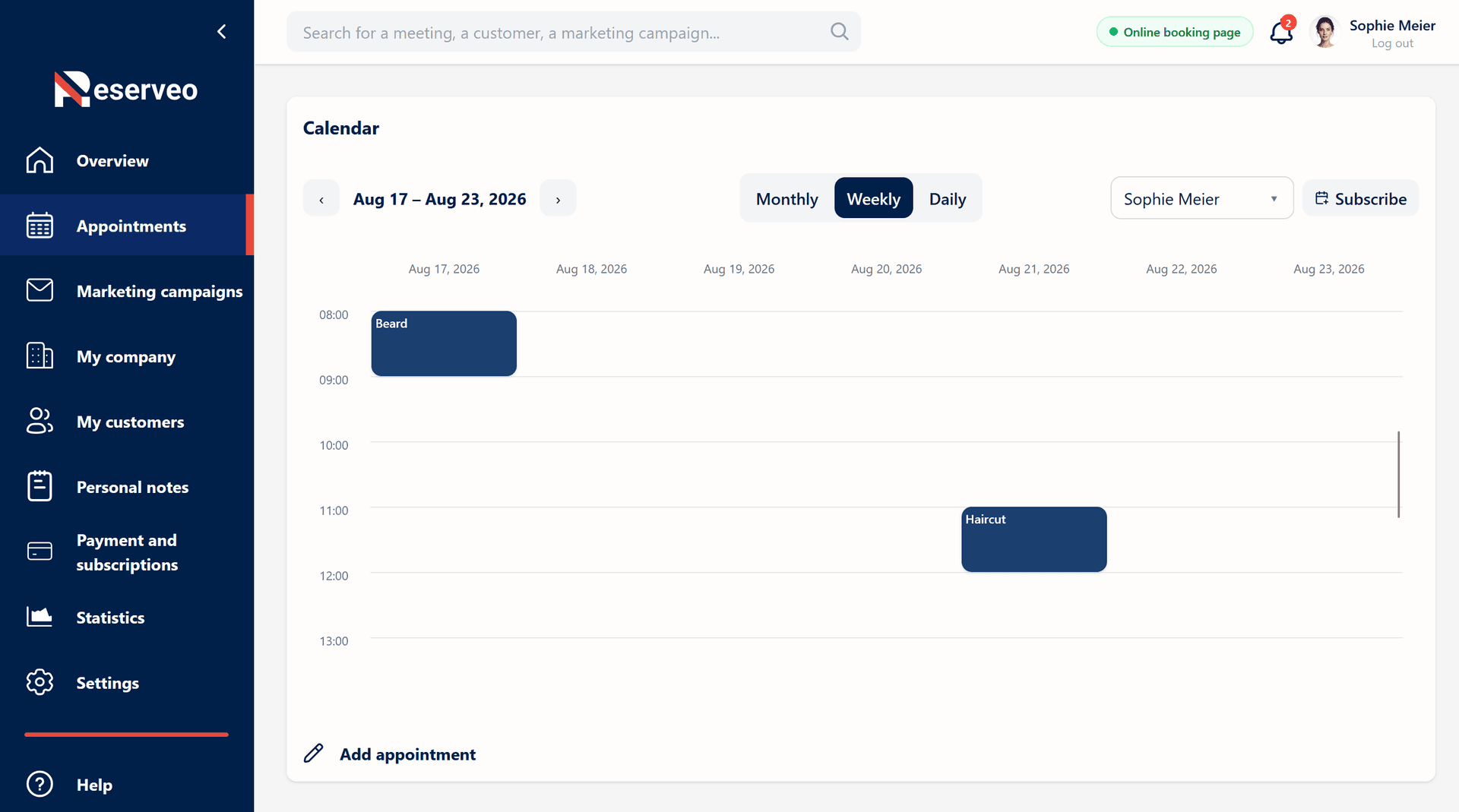
Task: Open notifications via the bell icon
Action: point(1281,32)
